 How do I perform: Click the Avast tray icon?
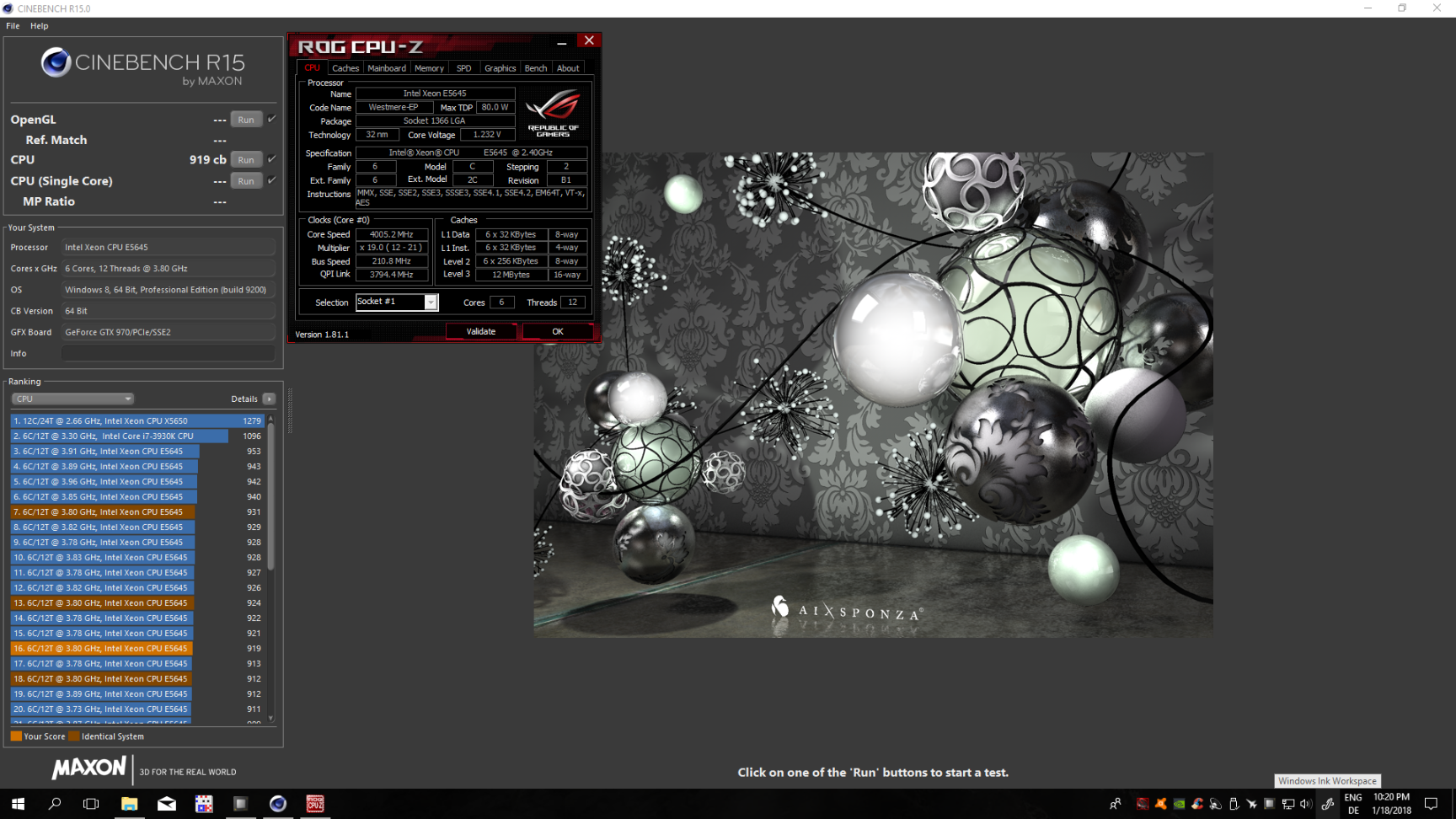(1161, 804)
